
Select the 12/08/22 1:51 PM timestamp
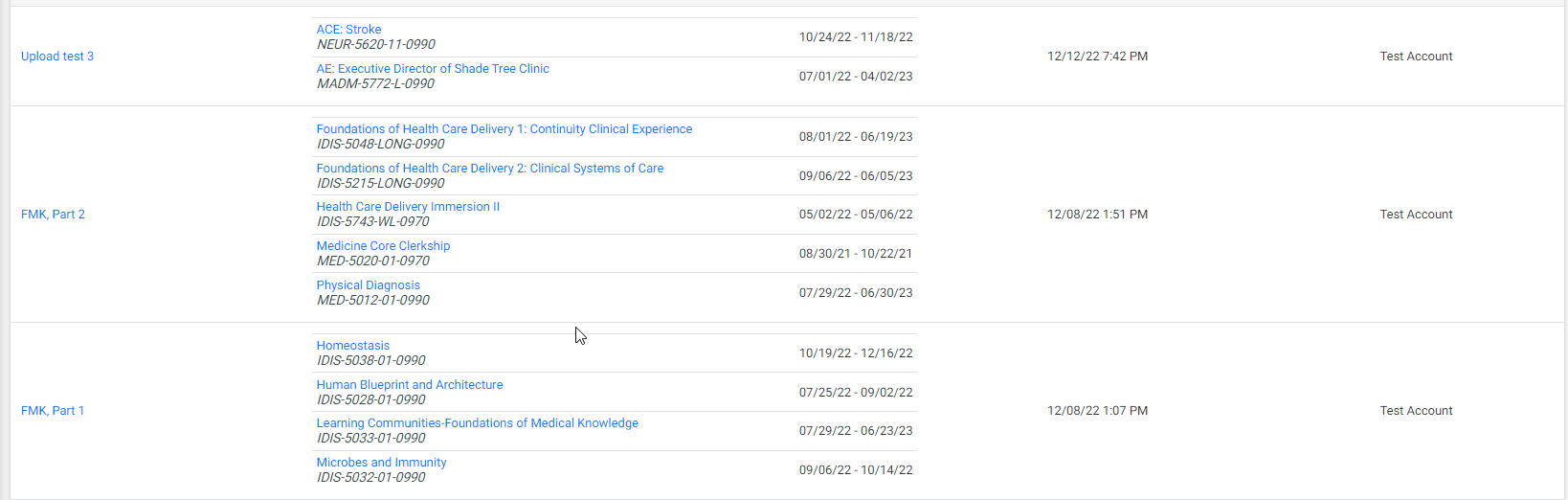[1097, 215]
